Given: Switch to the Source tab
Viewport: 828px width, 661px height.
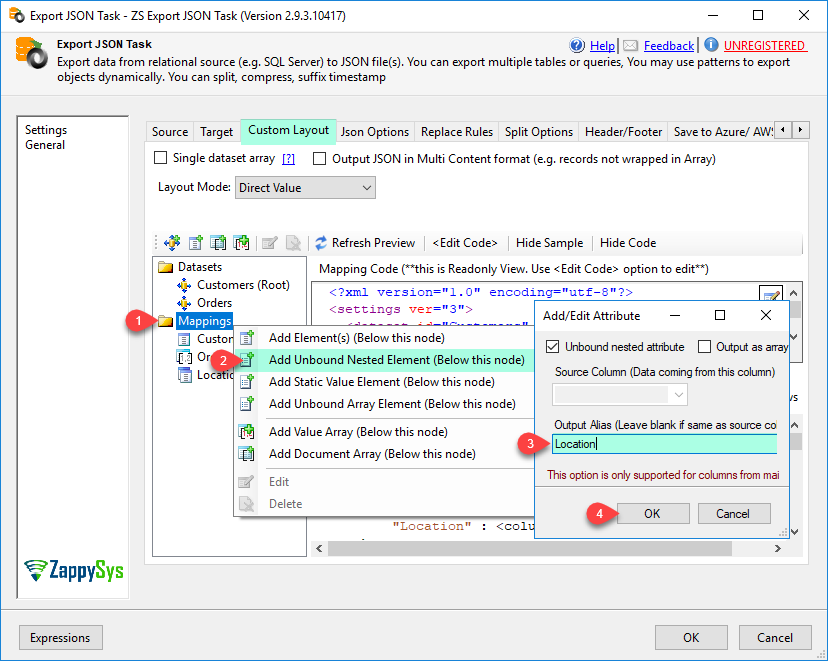Looking at the screenshot, I should pos(170,131).
